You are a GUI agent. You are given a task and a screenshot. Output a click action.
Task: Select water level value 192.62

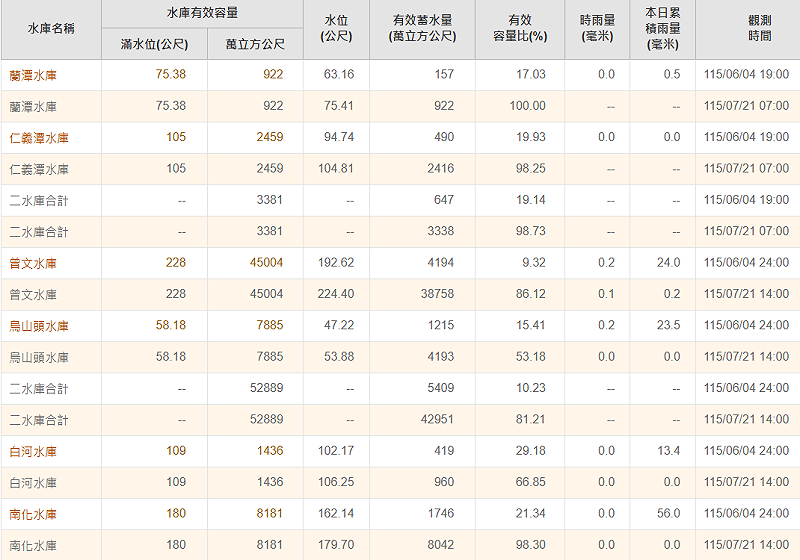(x=336, y=263)
